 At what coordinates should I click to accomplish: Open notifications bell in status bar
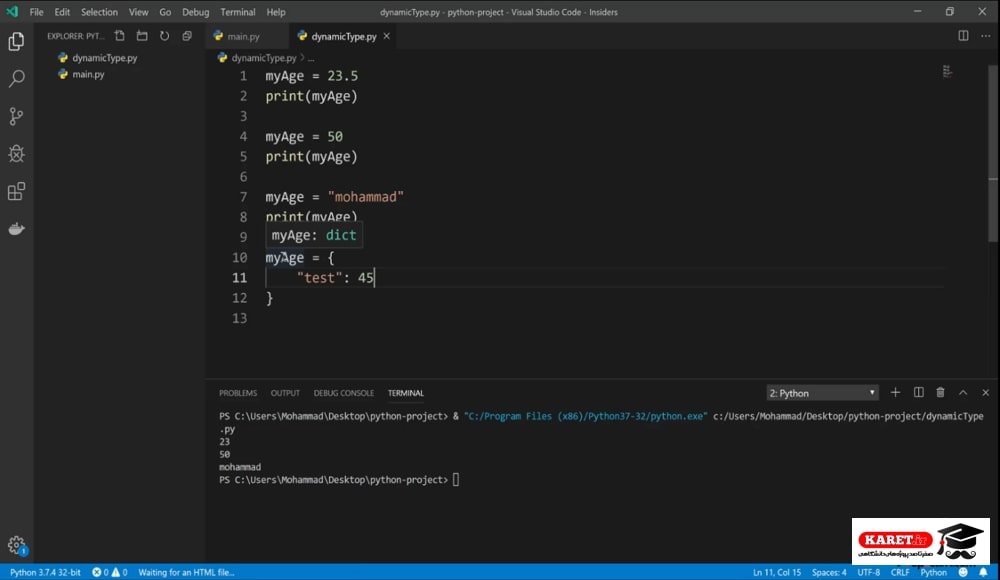coord(983,572)
